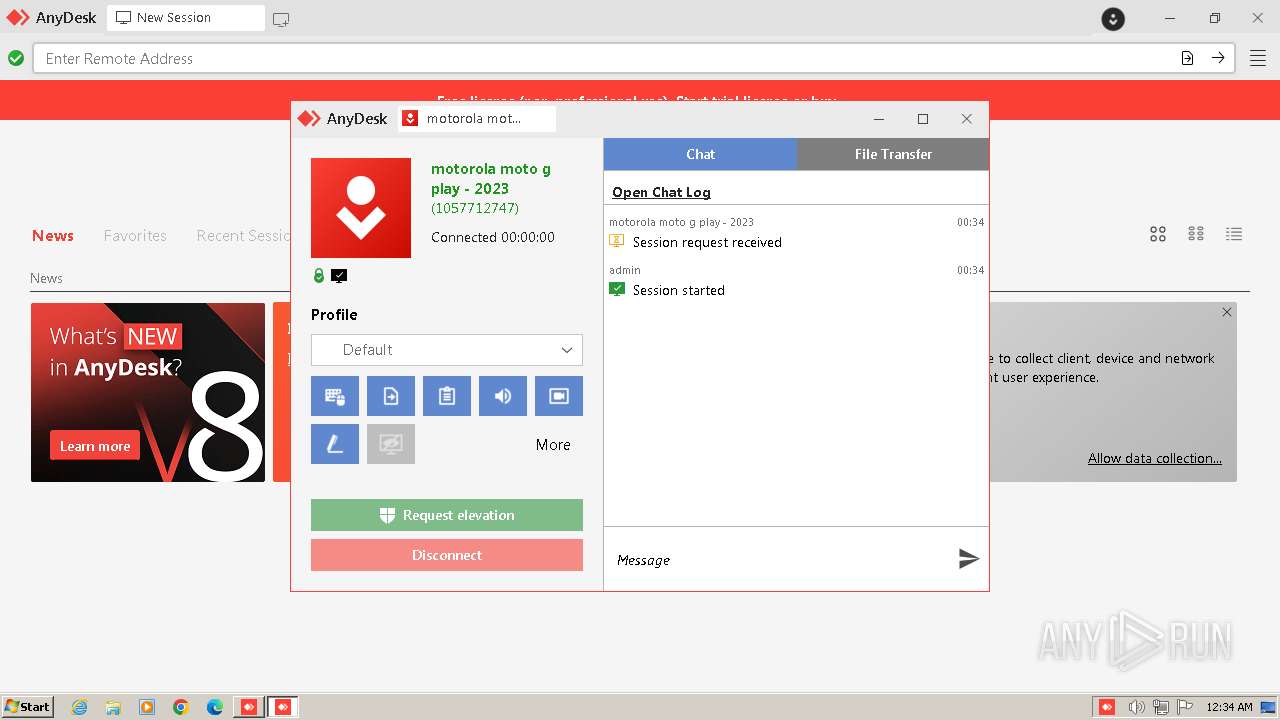Image resolution: width=1280 pixels, height=720 pixels.
Task: Open Chat Log link
Action: pyautogui.click(x=661, y=192)
